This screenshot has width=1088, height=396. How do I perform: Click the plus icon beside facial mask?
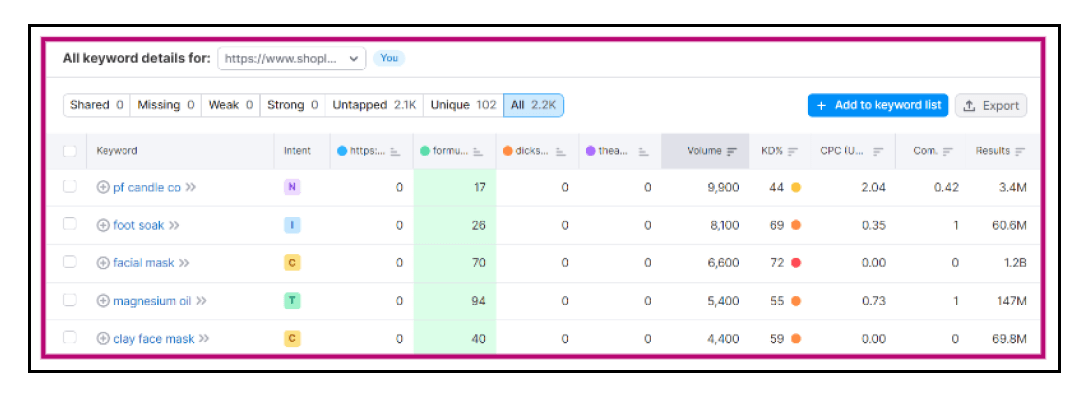click(103, 263)
